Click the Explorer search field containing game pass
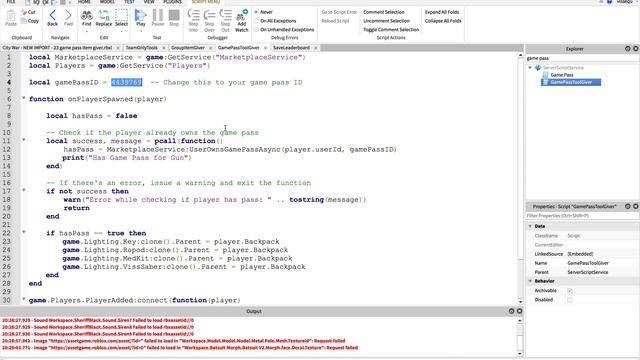This screenshot has height=360, width=640. point(582,58)
